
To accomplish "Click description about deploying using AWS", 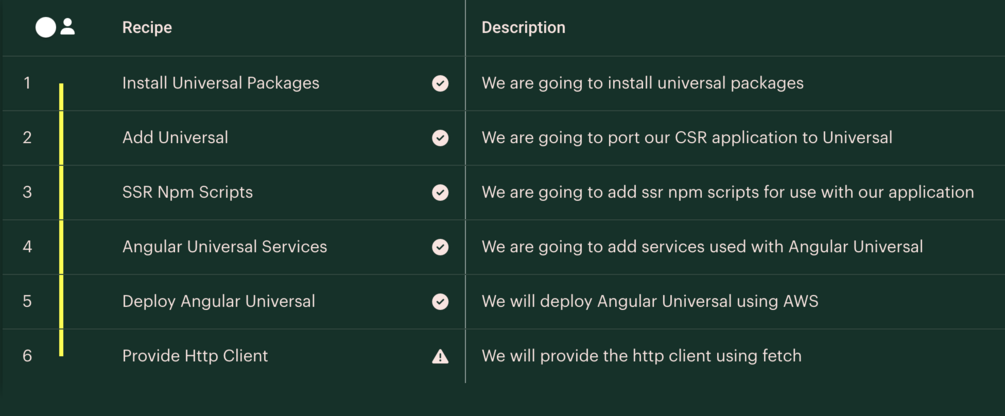I will coord(650,301).
